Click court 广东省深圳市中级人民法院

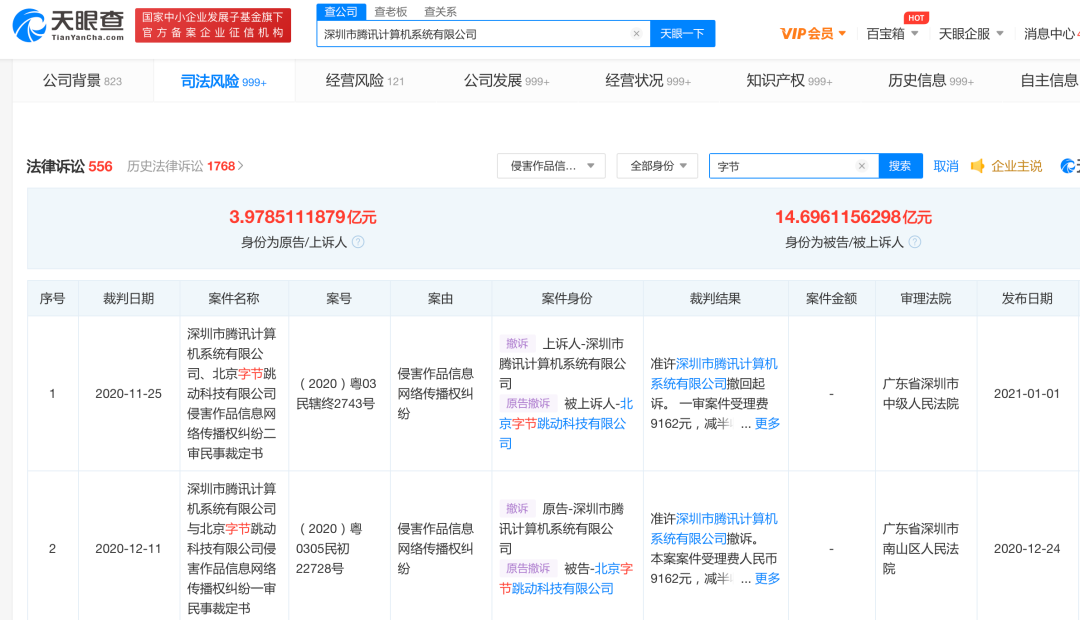tap(921, 393)
